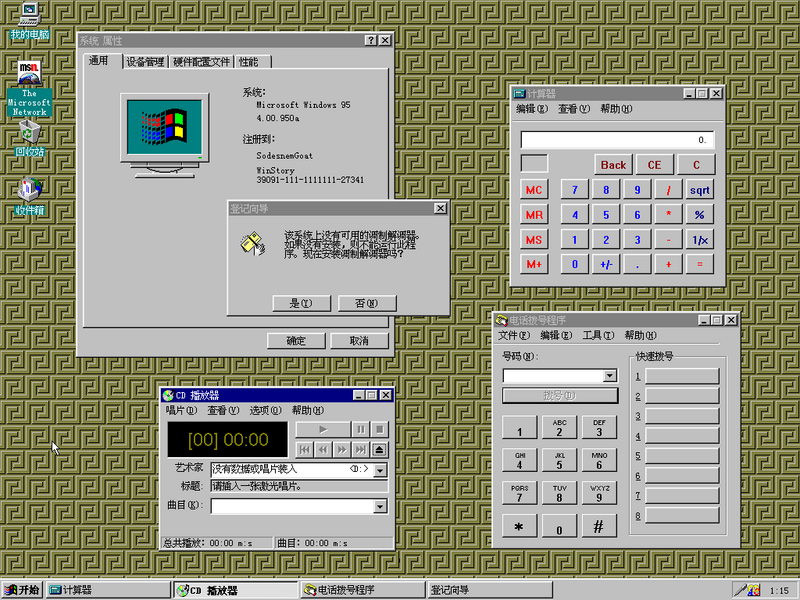Click the M+ button in Calculator
The height and width of the screenshot is (600, 800).
(x=534, y=264)
